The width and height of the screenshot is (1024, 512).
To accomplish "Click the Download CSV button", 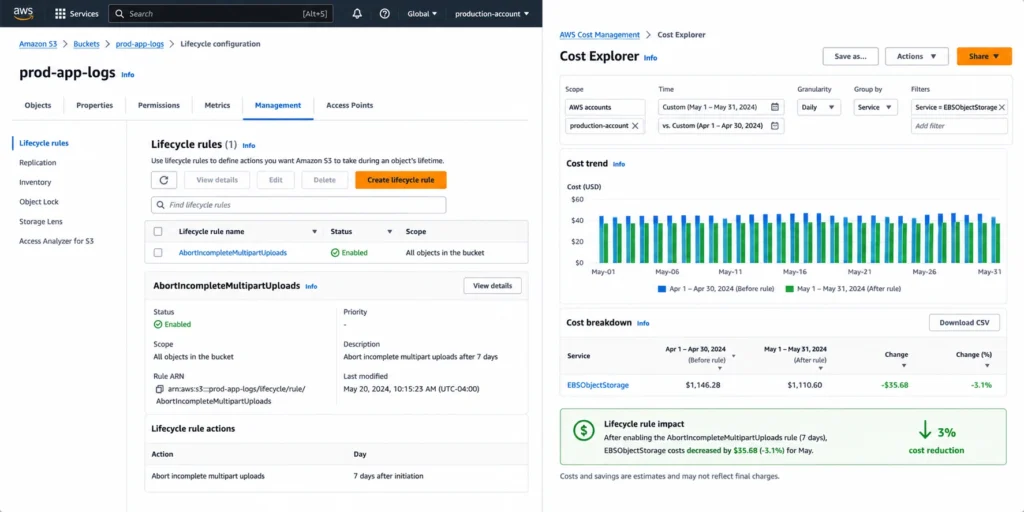I will click(965, 323).
